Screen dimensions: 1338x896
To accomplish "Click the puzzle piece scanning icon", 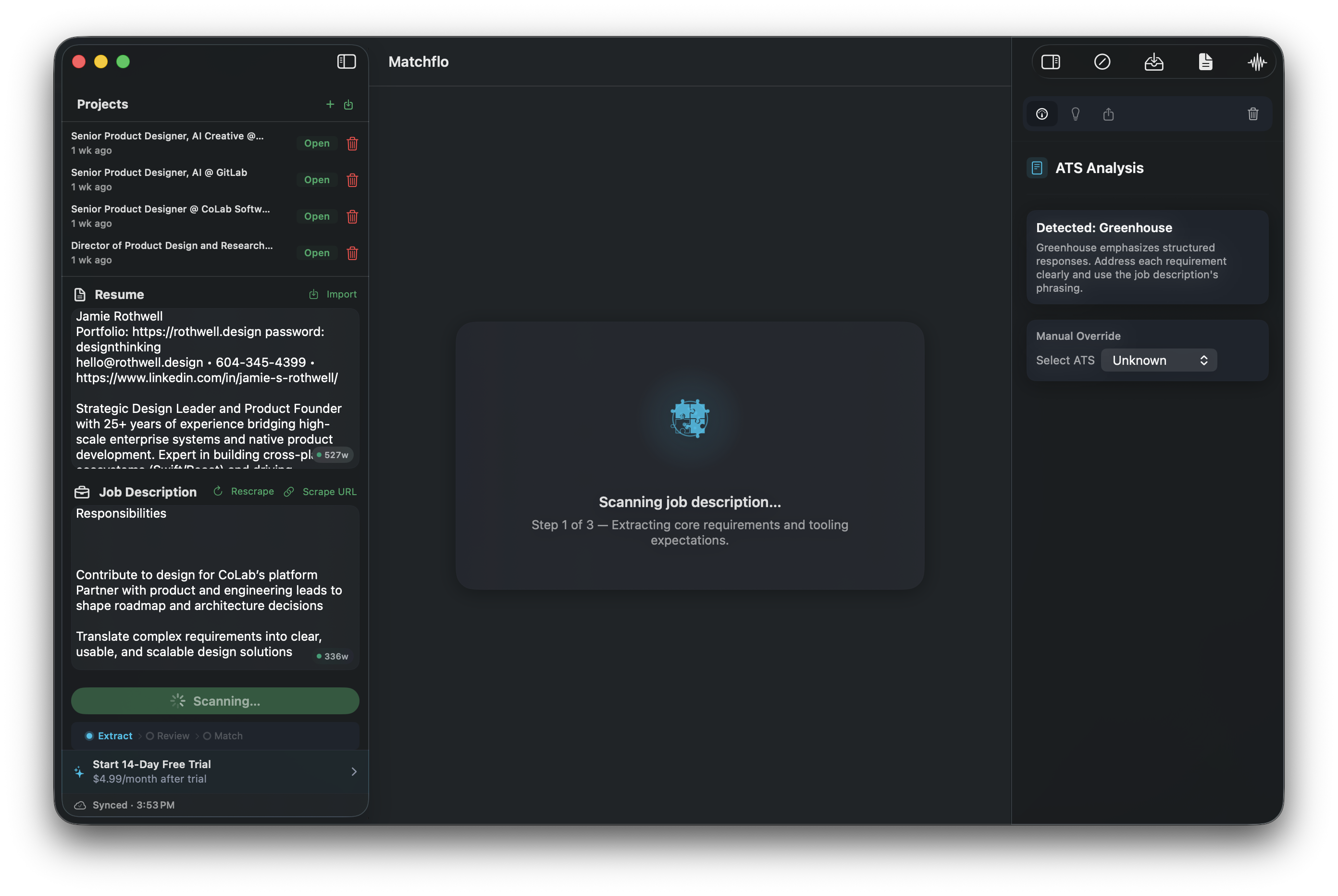I will (690, 419).
